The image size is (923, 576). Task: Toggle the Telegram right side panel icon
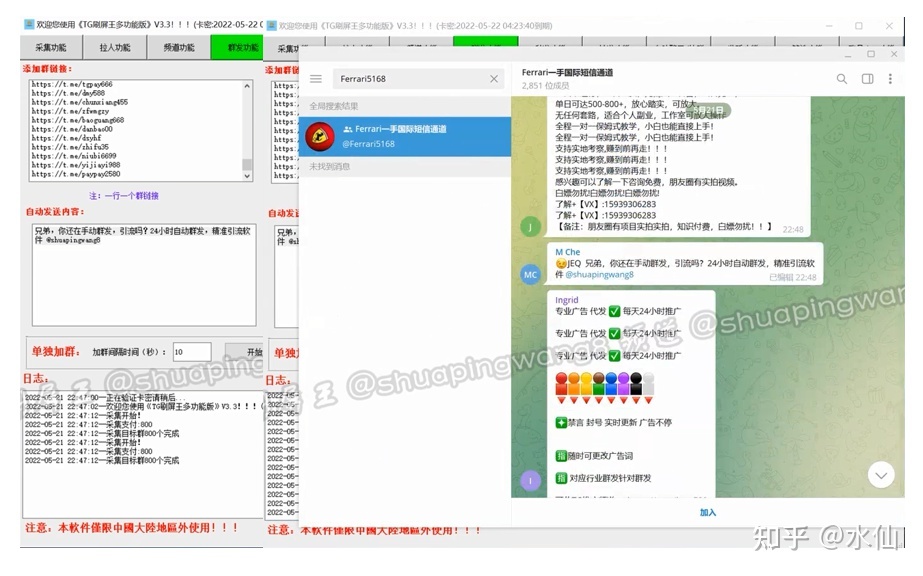867,79
